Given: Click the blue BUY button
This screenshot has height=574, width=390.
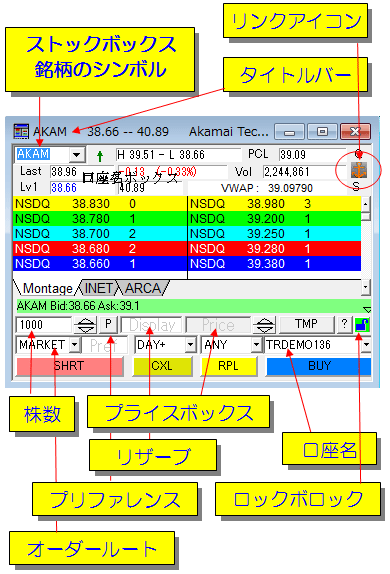Looking at the screenshot, I should (x=319, y=366).
